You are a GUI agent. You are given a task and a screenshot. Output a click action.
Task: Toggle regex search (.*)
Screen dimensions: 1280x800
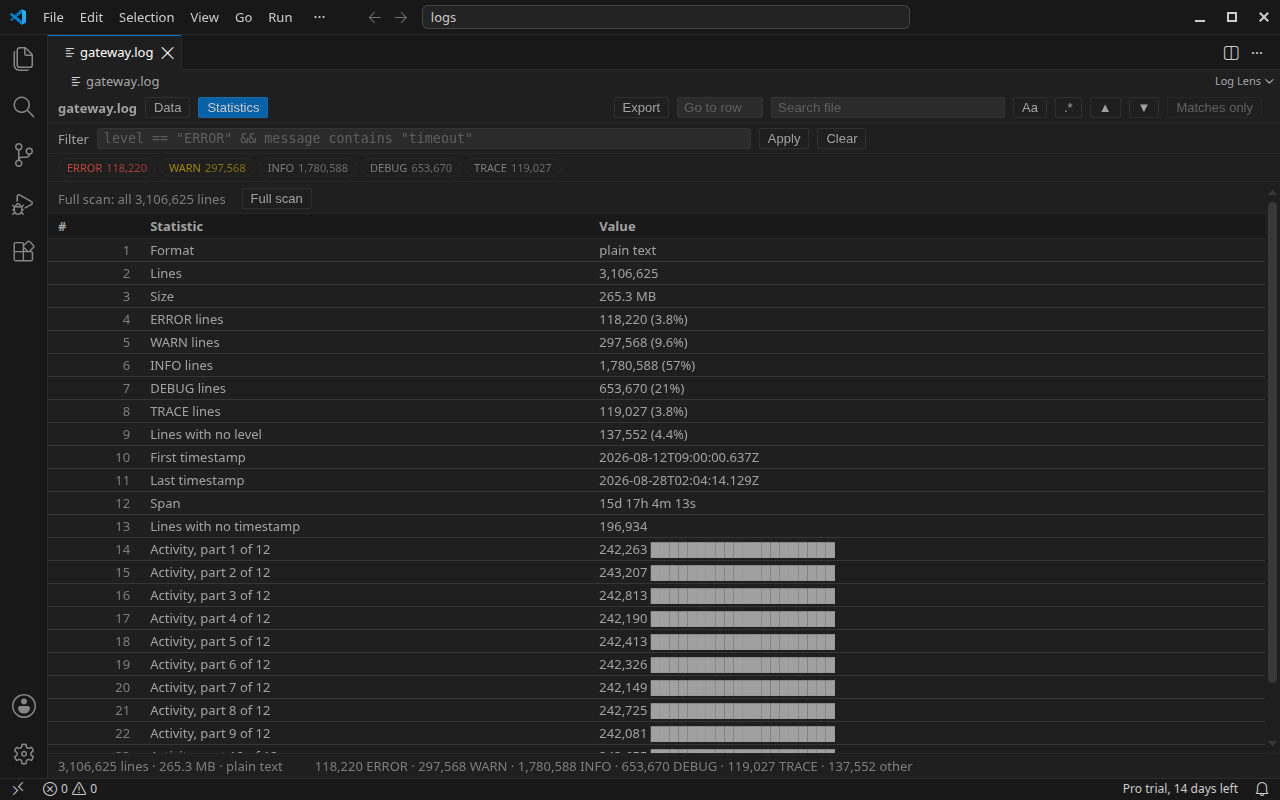(1068, 108)
